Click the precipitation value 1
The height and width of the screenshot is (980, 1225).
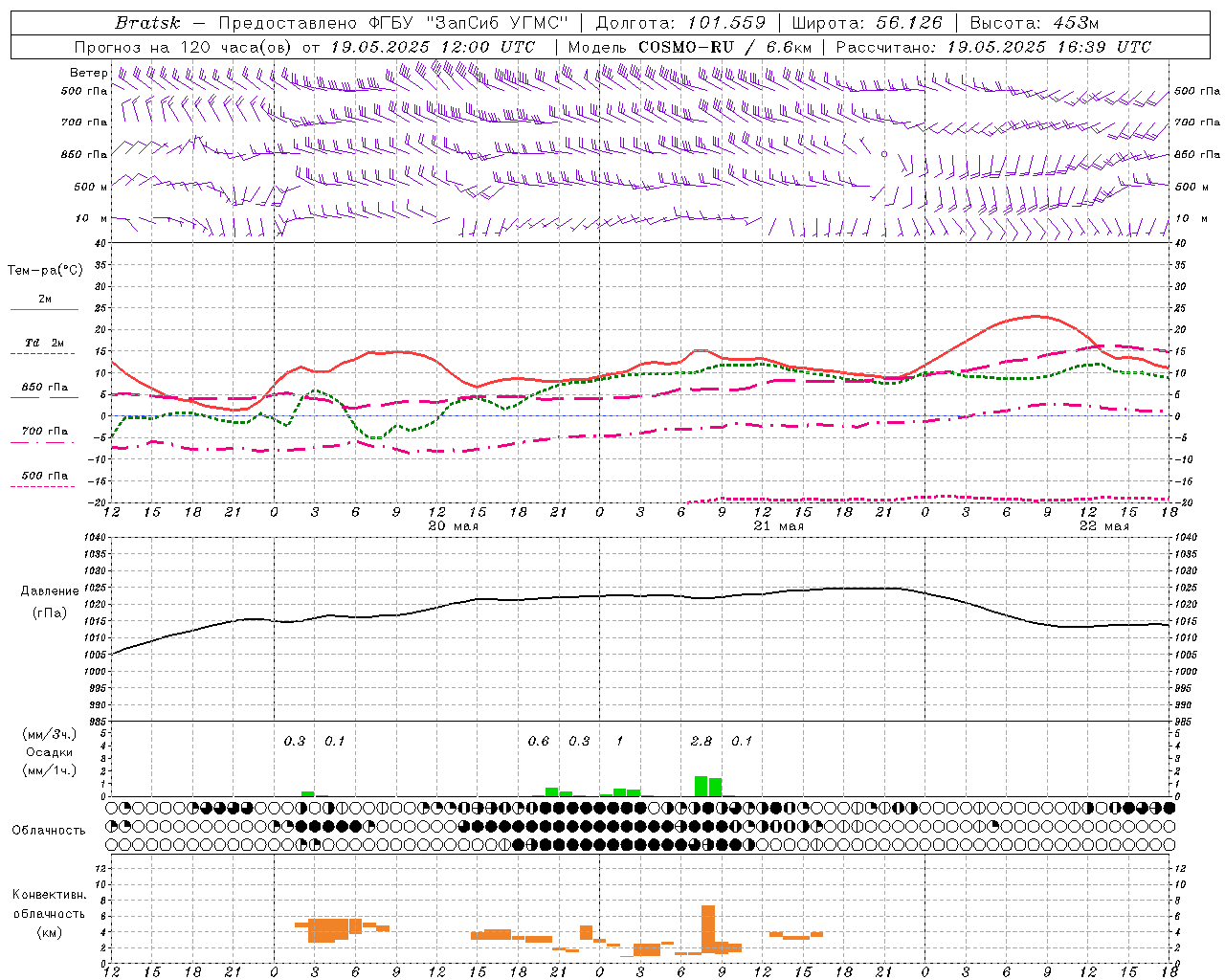pos(620,741)
